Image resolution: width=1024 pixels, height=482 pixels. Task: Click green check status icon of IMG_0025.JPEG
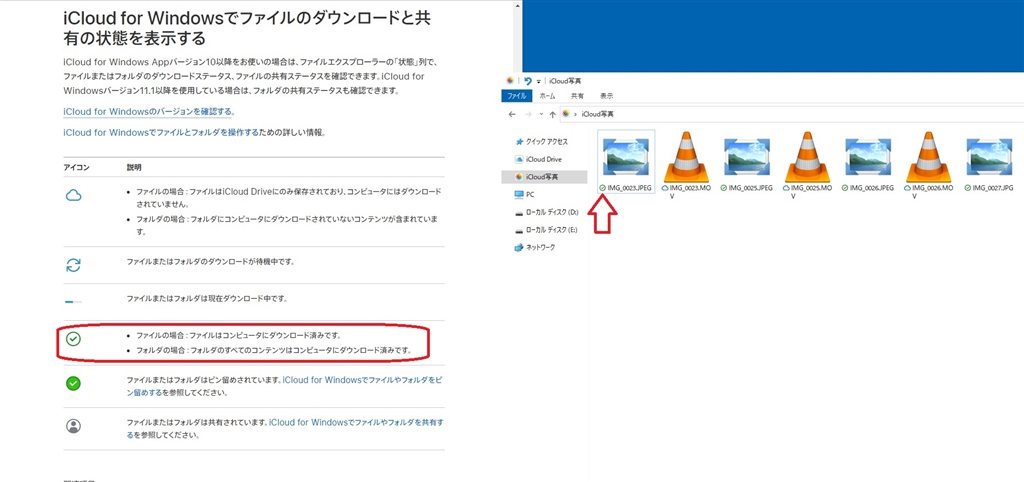pyautogui.click(x=724, y=187)
